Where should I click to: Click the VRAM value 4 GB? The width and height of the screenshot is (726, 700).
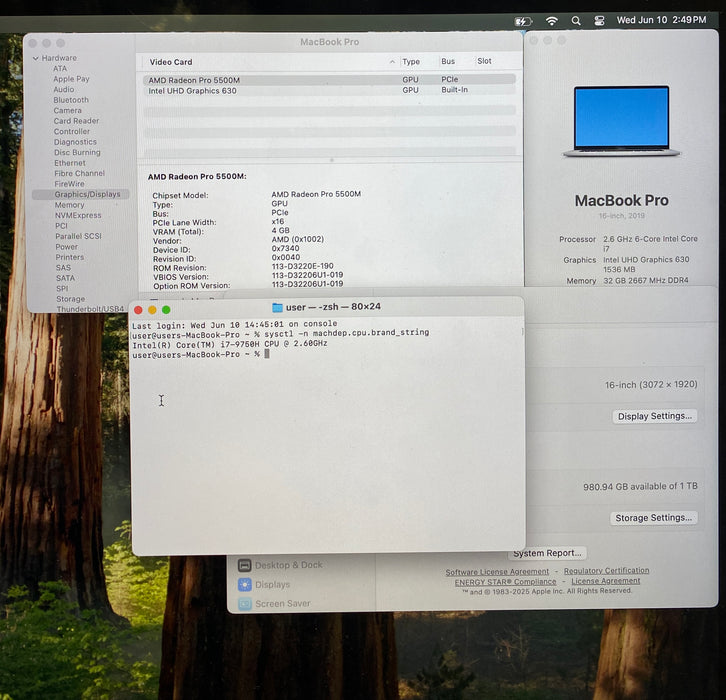pos(281,231)
